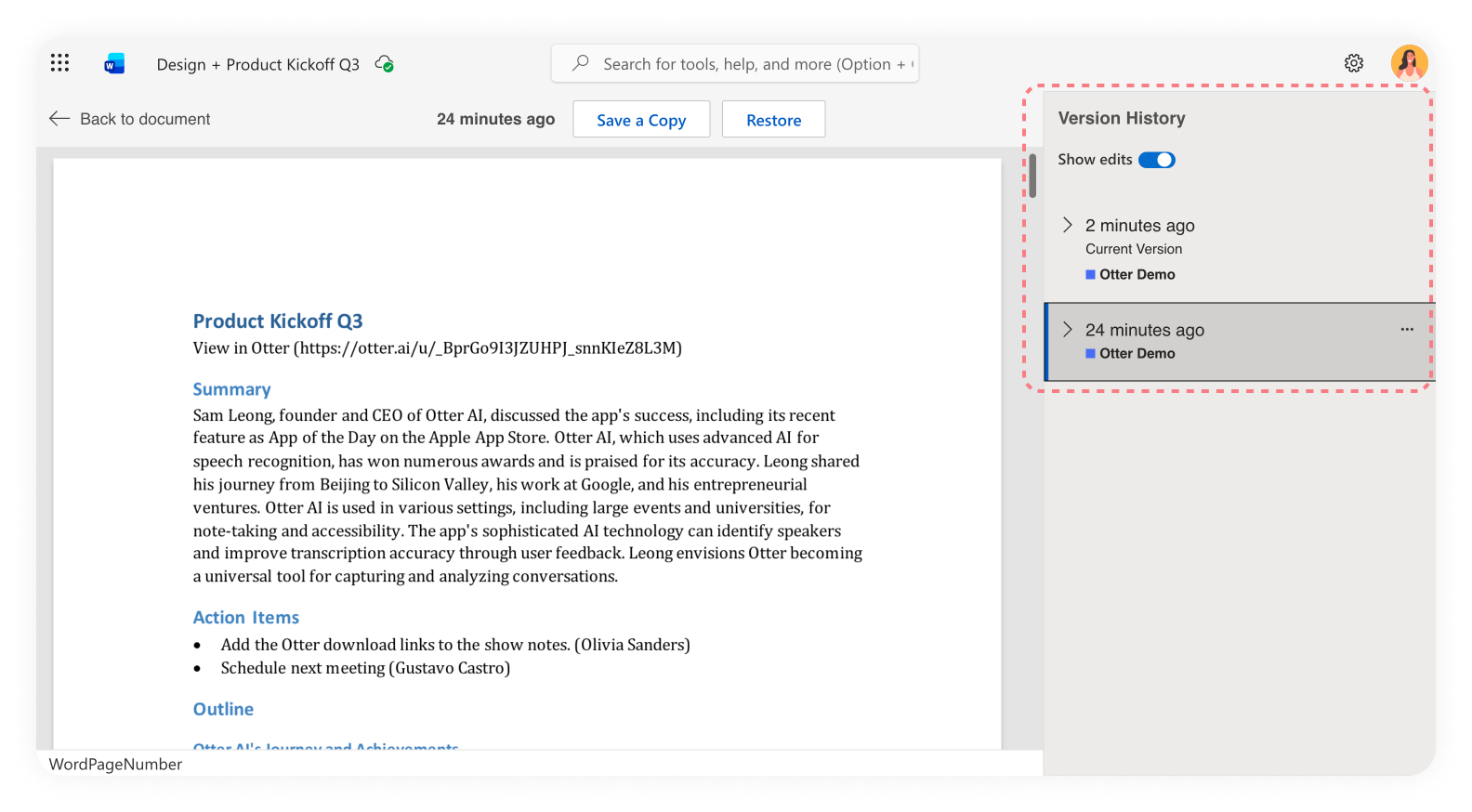This screenshot has width=1472, height=812.
Task: Click blue author color square under 2 minutes ago
Action: 1090,274
